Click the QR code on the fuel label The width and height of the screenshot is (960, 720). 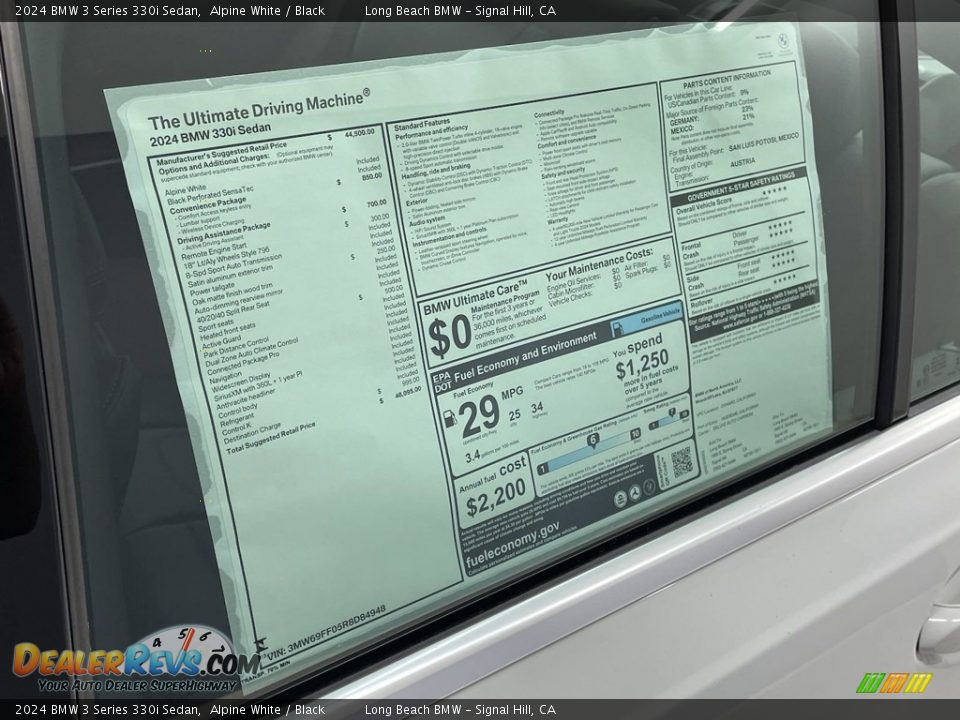coord(681,462)
